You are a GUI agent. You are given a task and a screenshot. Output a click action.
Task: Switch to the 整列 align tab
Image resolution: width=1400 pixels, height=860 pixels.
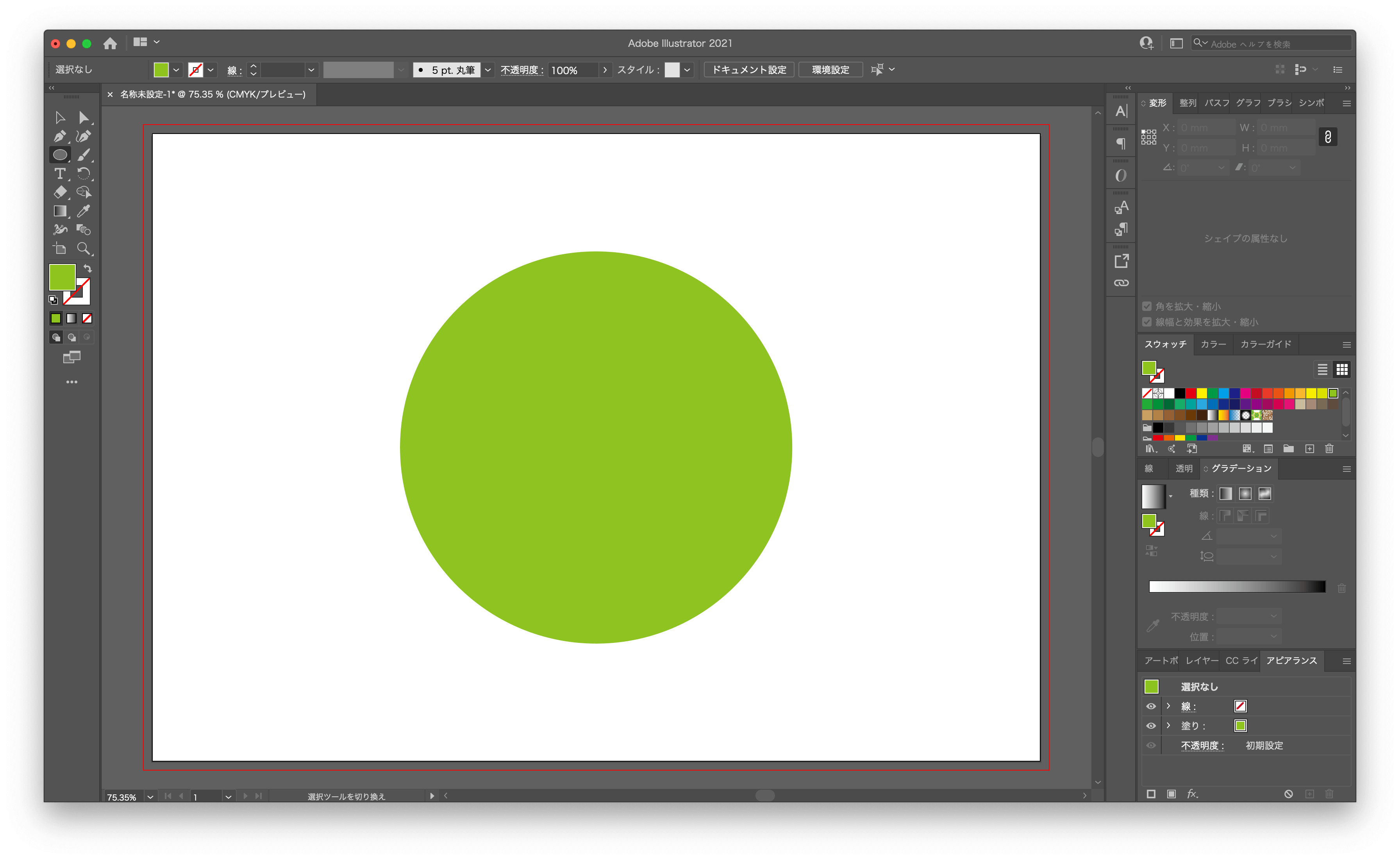(x=1187, y=103)
